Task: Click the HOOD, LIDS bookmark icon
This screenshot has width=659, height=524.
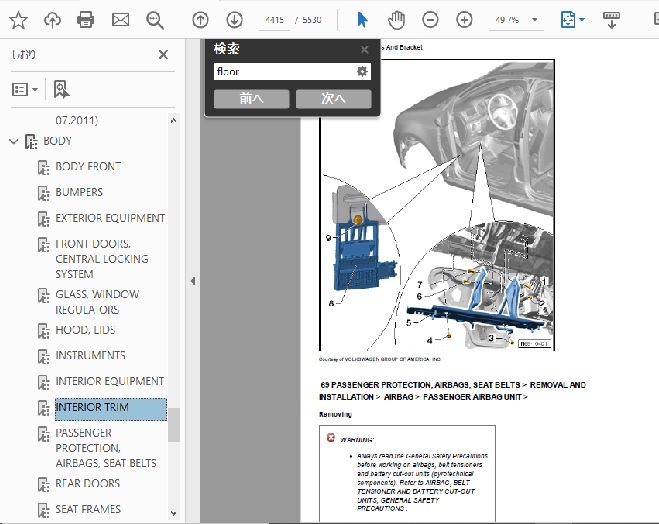Action: pyautogui.click(x=43, y=331)
